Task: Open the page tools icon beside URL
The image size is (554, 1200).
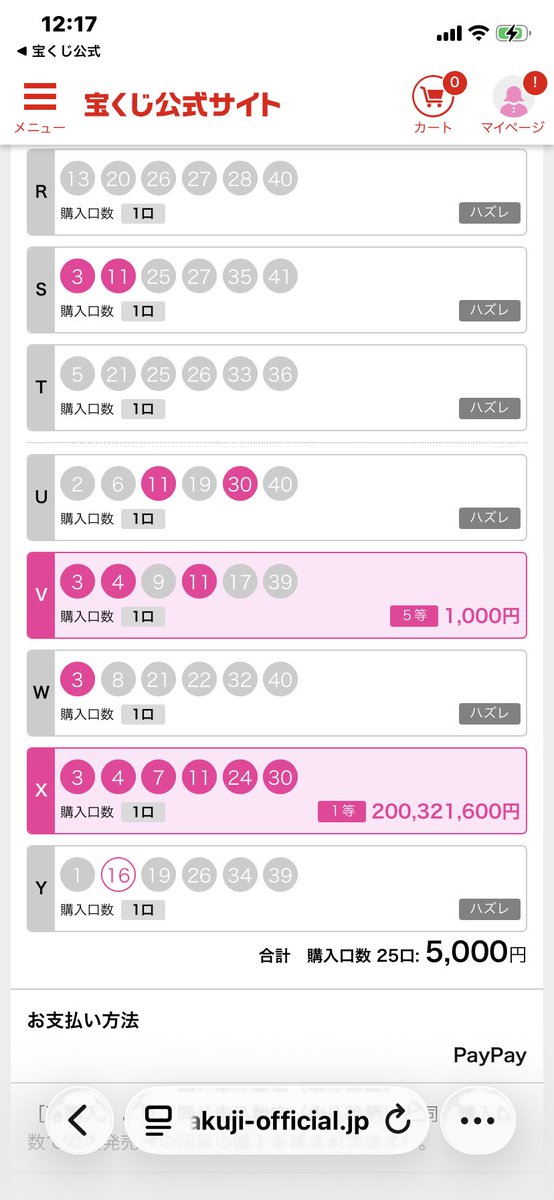Action: tap(155, 1119)
